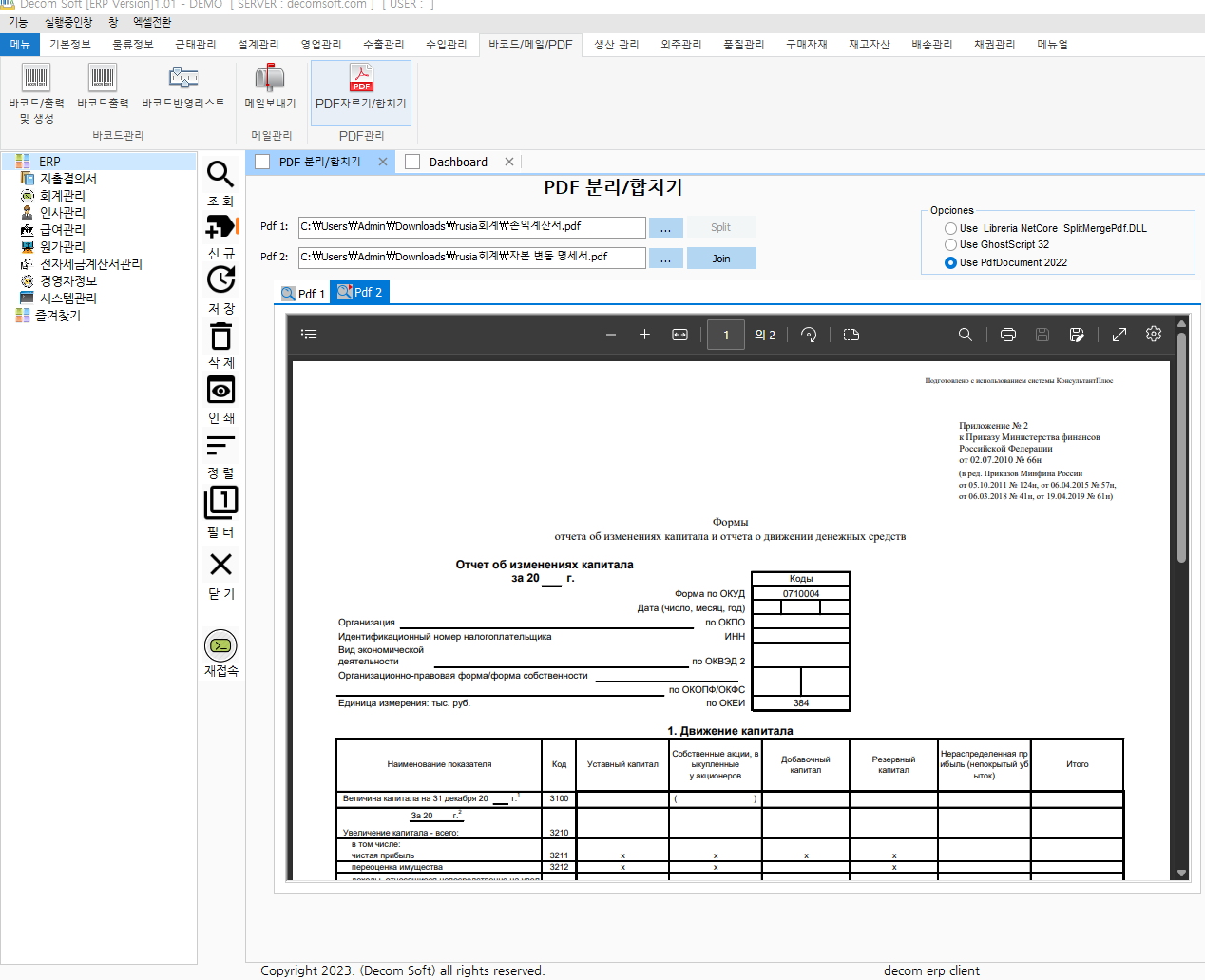Zoom out in the PDF viewer
Screen dimensions: 1205x980
point(611,335)
